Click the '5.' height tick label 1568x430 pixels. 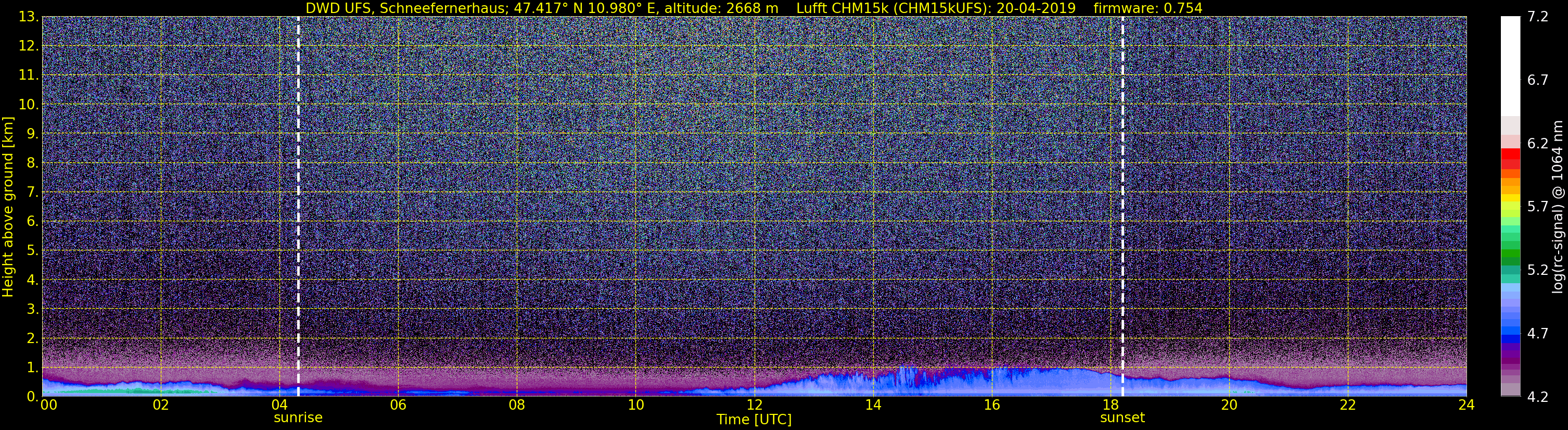coord(33,251)
